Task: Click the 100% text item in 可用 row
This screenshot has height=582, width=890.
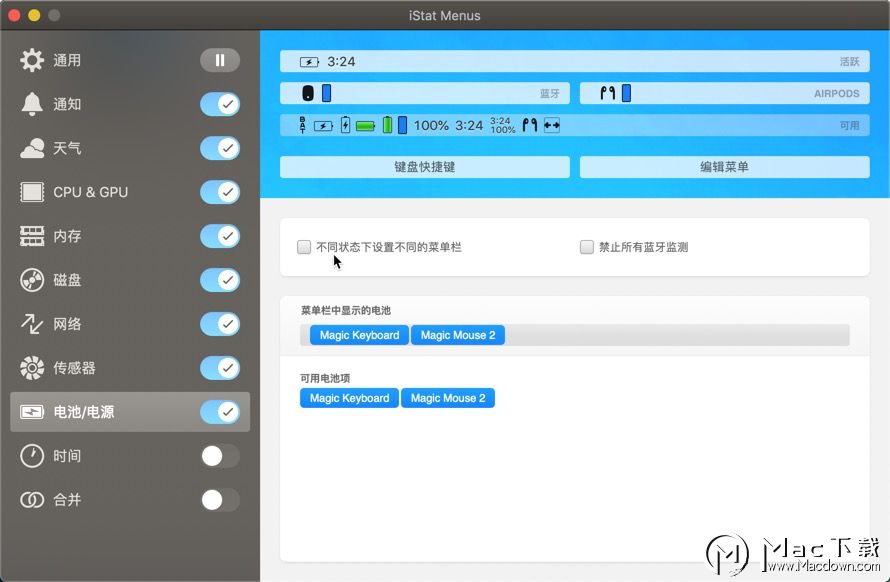Action: pos(431,125)
